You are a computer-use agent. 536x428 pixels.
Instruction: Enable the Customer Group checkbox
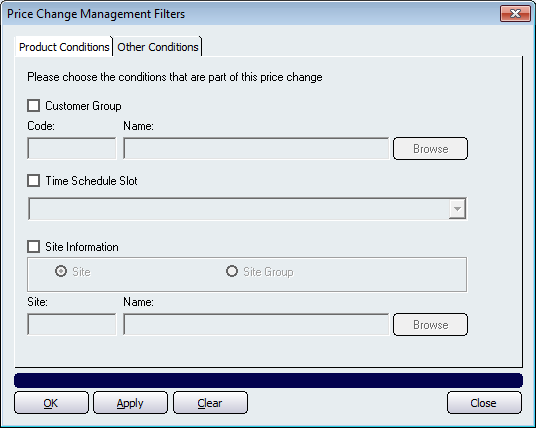click(34, 106)
